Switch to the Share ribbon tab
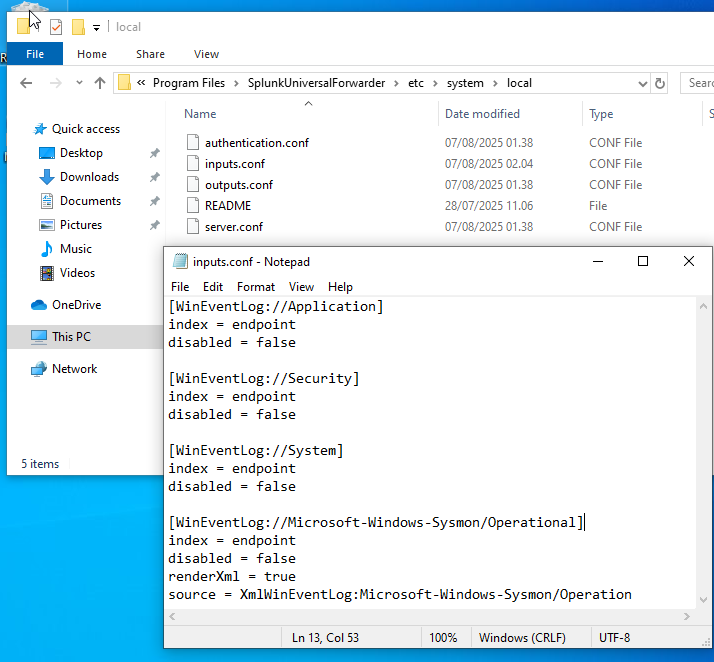The width and height of the screenshot is (714, 662). coord(150,54)
